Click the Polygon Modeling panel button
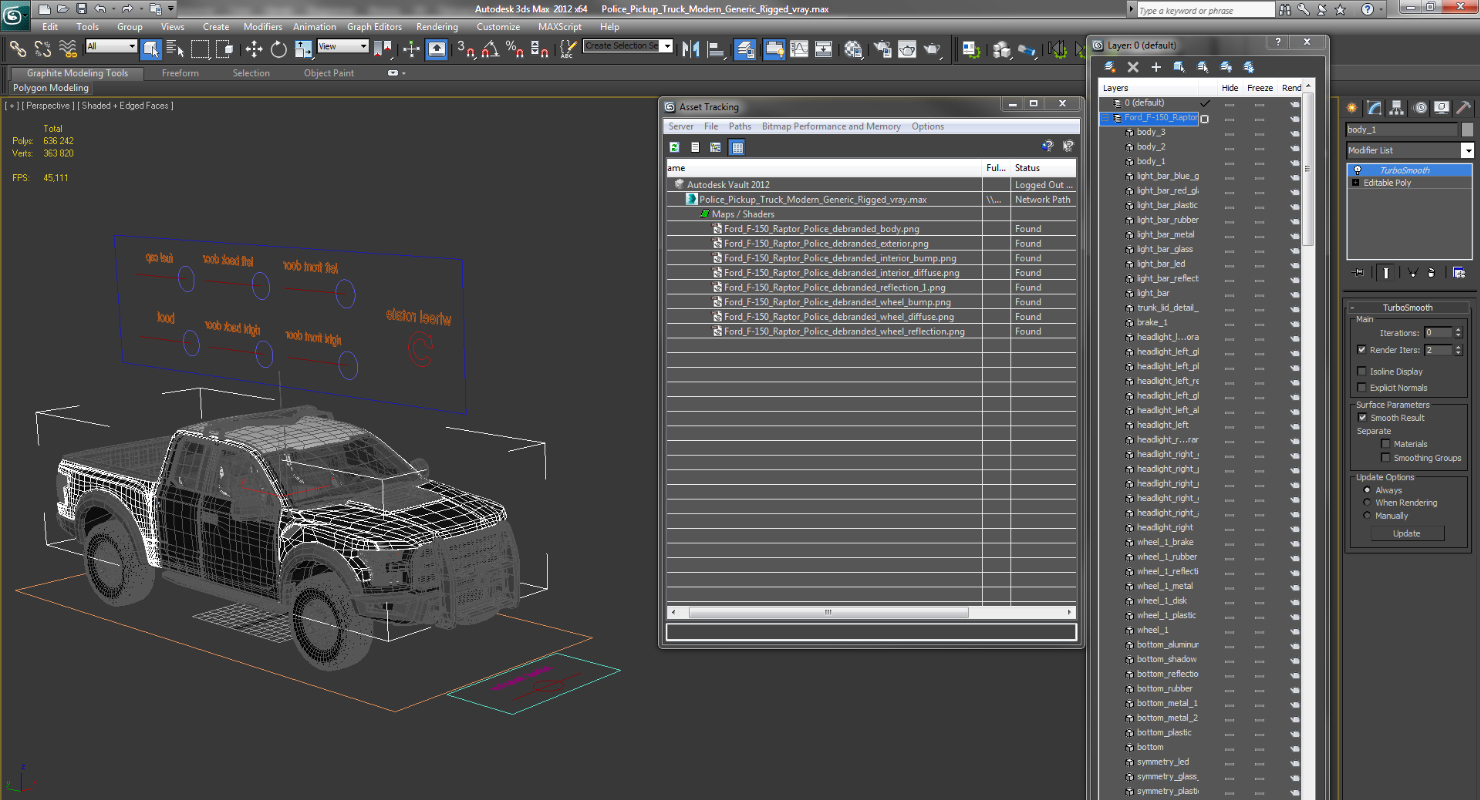Viewport: 1480px width, 800px height. click(x=50, y=88)
